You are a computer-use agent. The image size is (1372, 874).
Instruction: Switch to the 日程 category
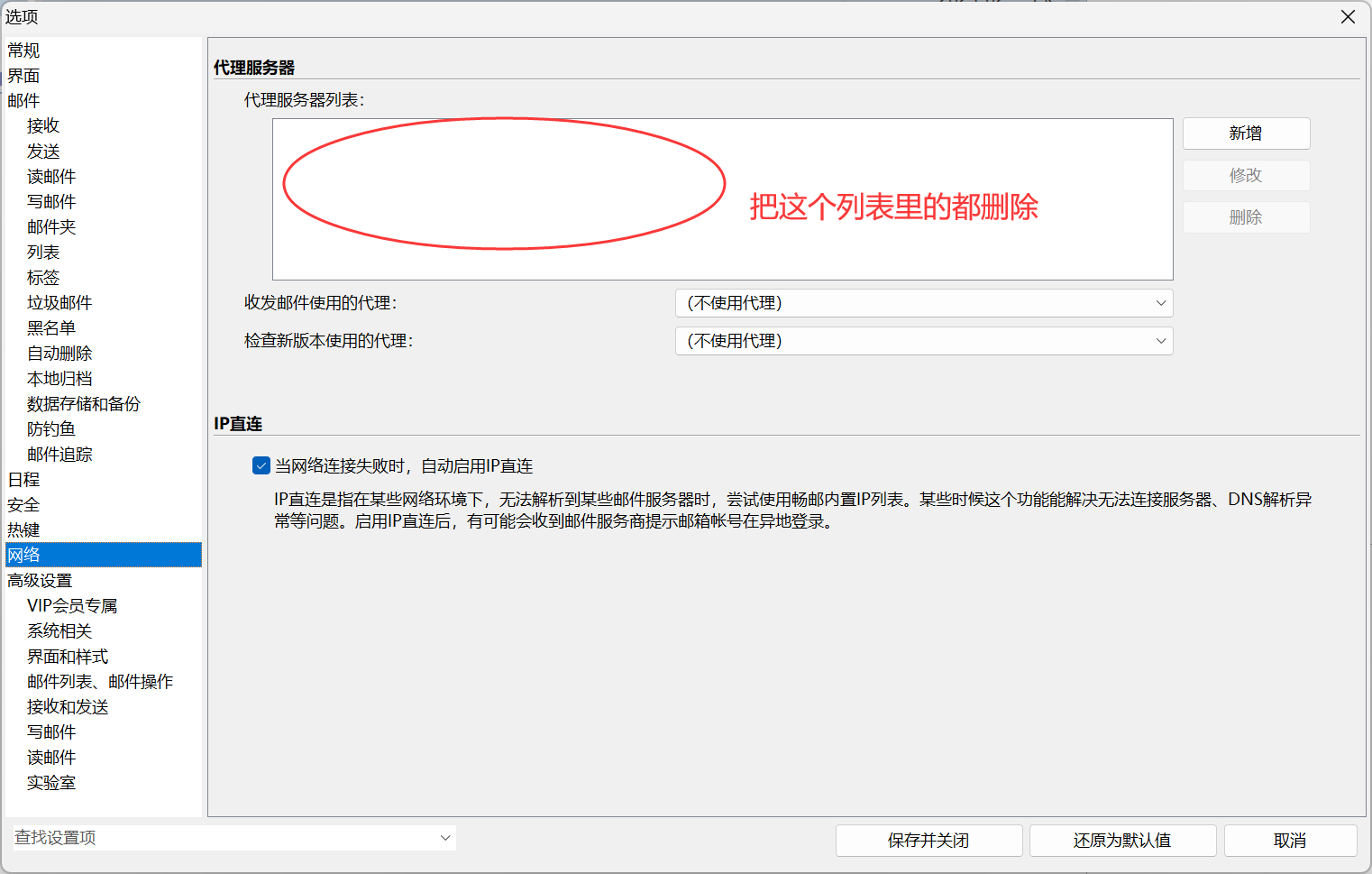(23, 480)
